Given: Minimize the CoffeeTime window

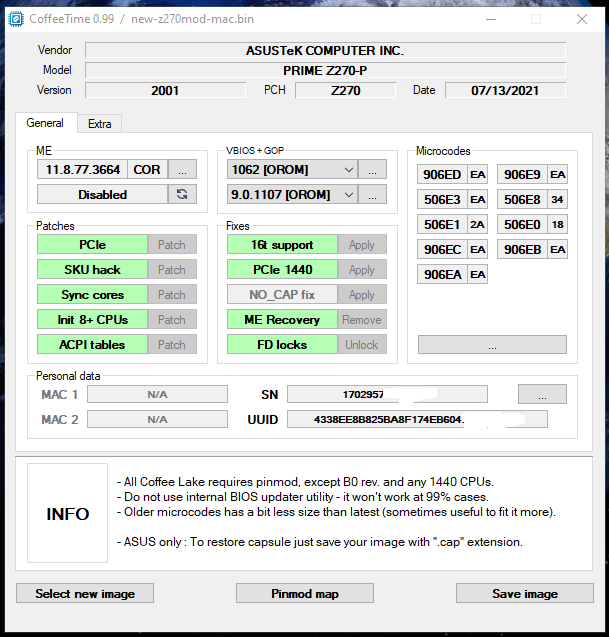Looking at the screenshot, I should (x=491, y=19).
